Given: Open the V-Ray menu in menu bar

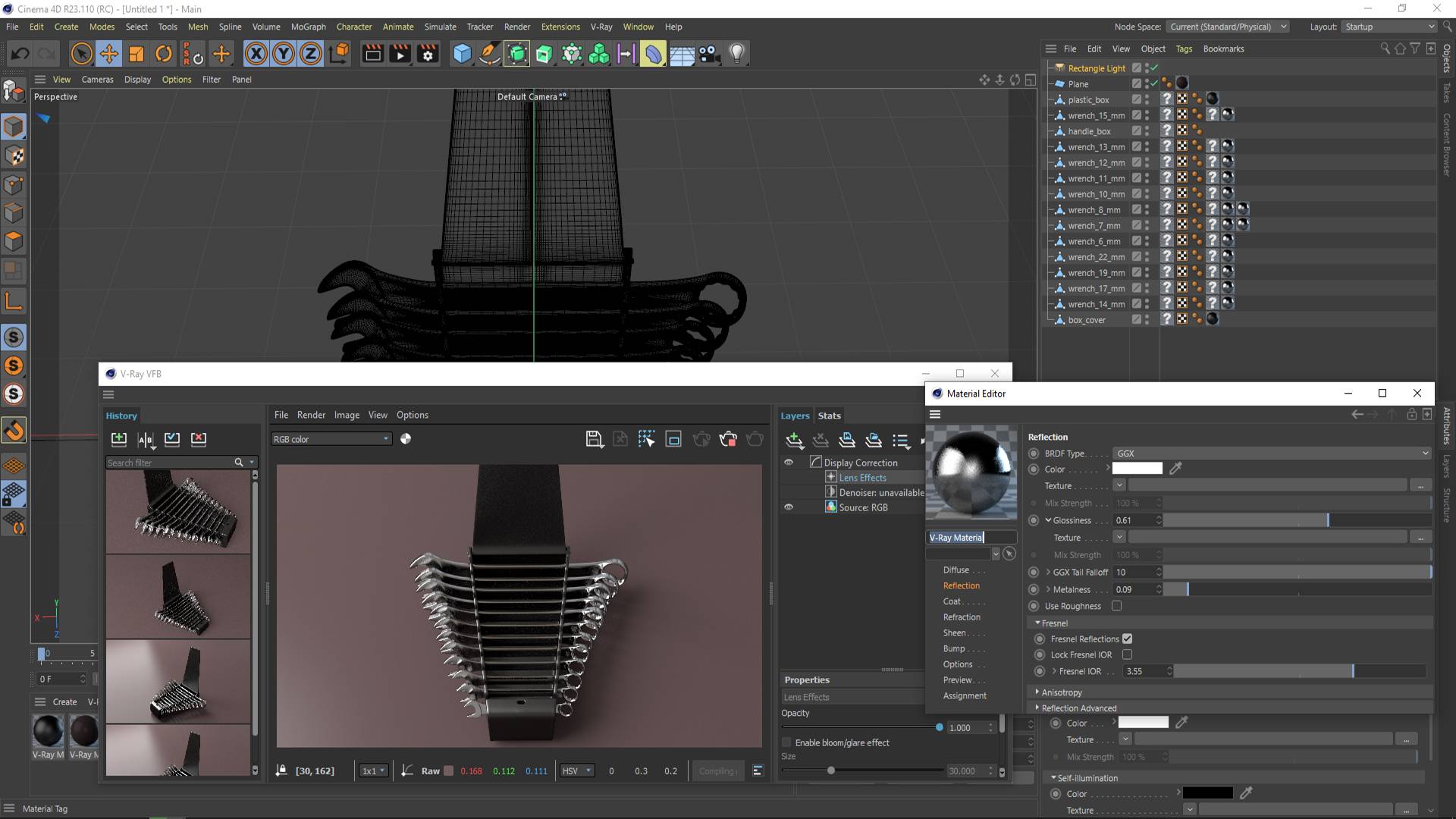Looking at the screenshot, I should pyautogui.click(x=601, y=27).
